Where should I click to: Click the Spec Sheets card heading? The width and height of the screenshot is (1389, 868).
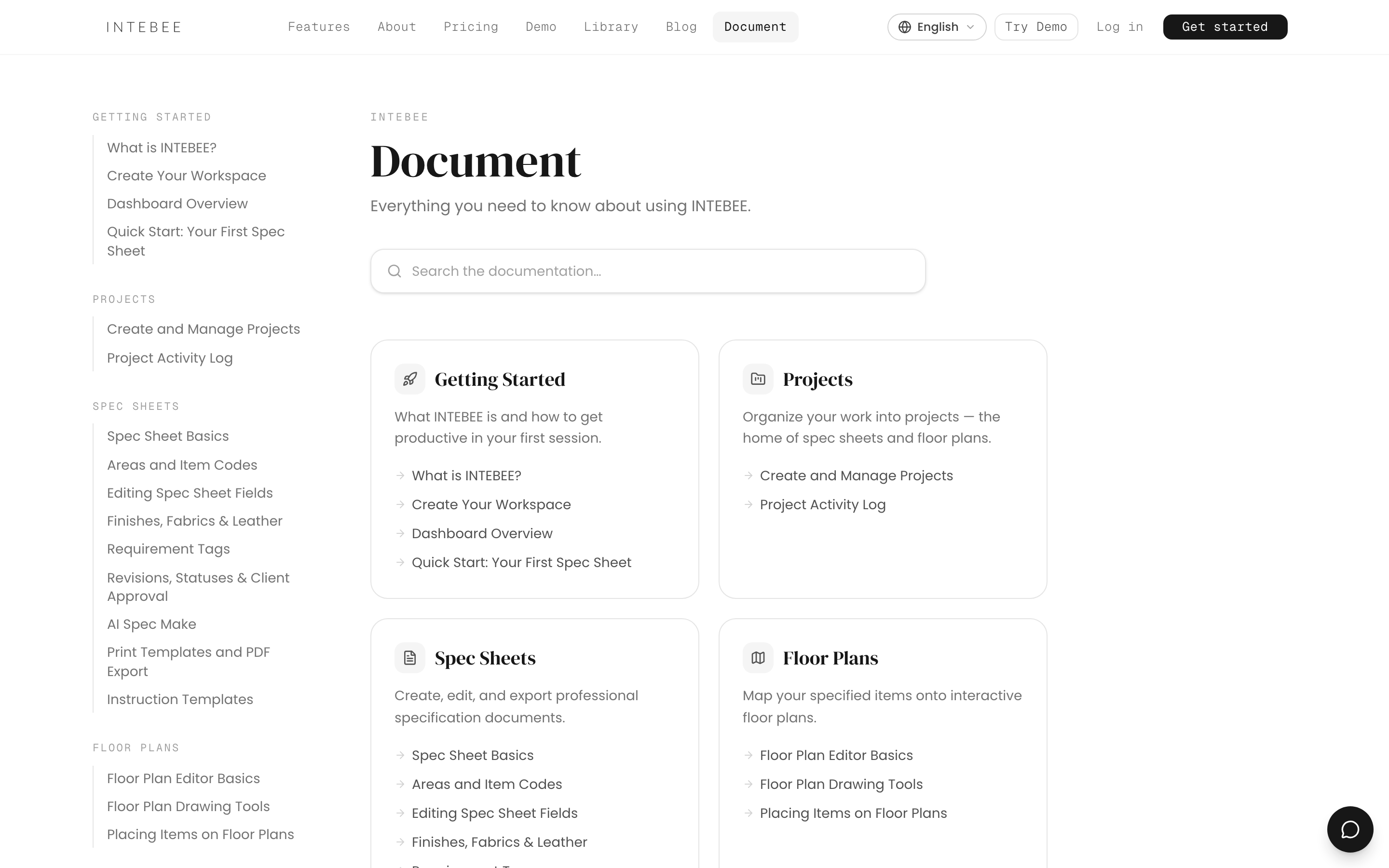[x=485, y=658]
